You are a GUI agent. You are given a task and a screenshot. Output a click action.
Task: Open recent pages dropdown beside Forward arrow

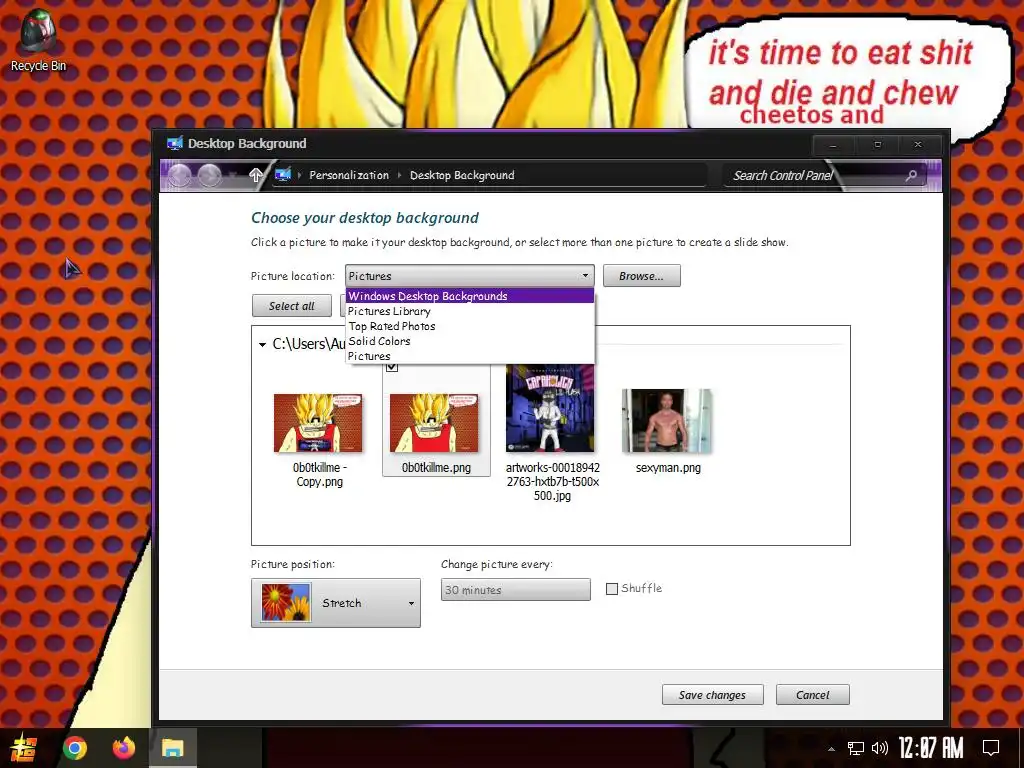point(232,176)
